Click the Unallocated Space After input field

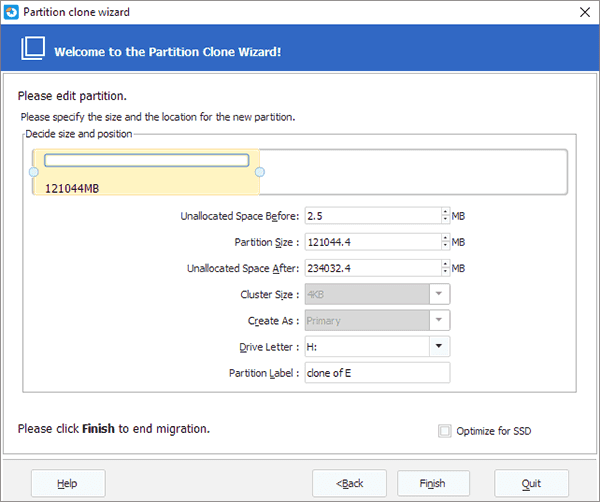point(373,268)
